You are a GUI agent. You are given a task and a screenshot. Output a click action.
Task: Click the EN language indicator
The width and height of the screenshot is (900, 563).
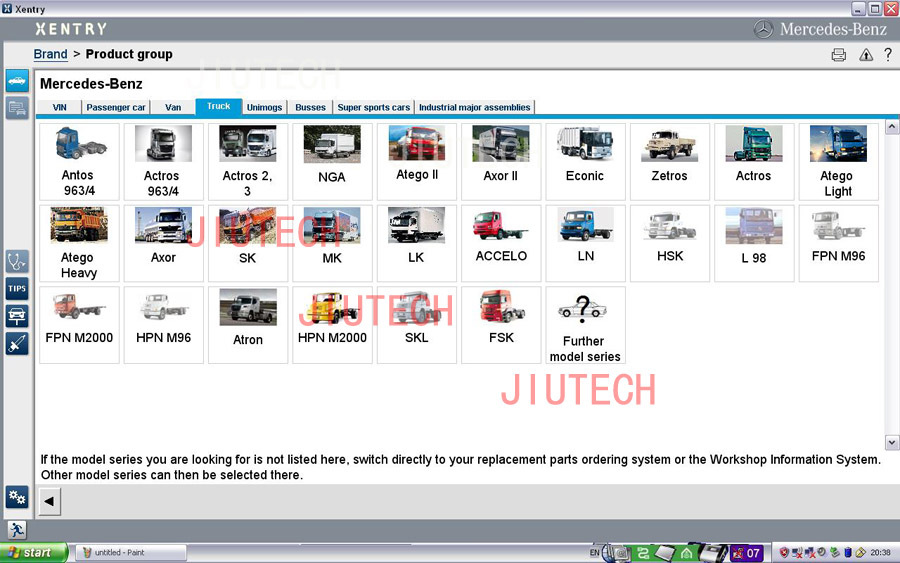click(x=594, y=553)
